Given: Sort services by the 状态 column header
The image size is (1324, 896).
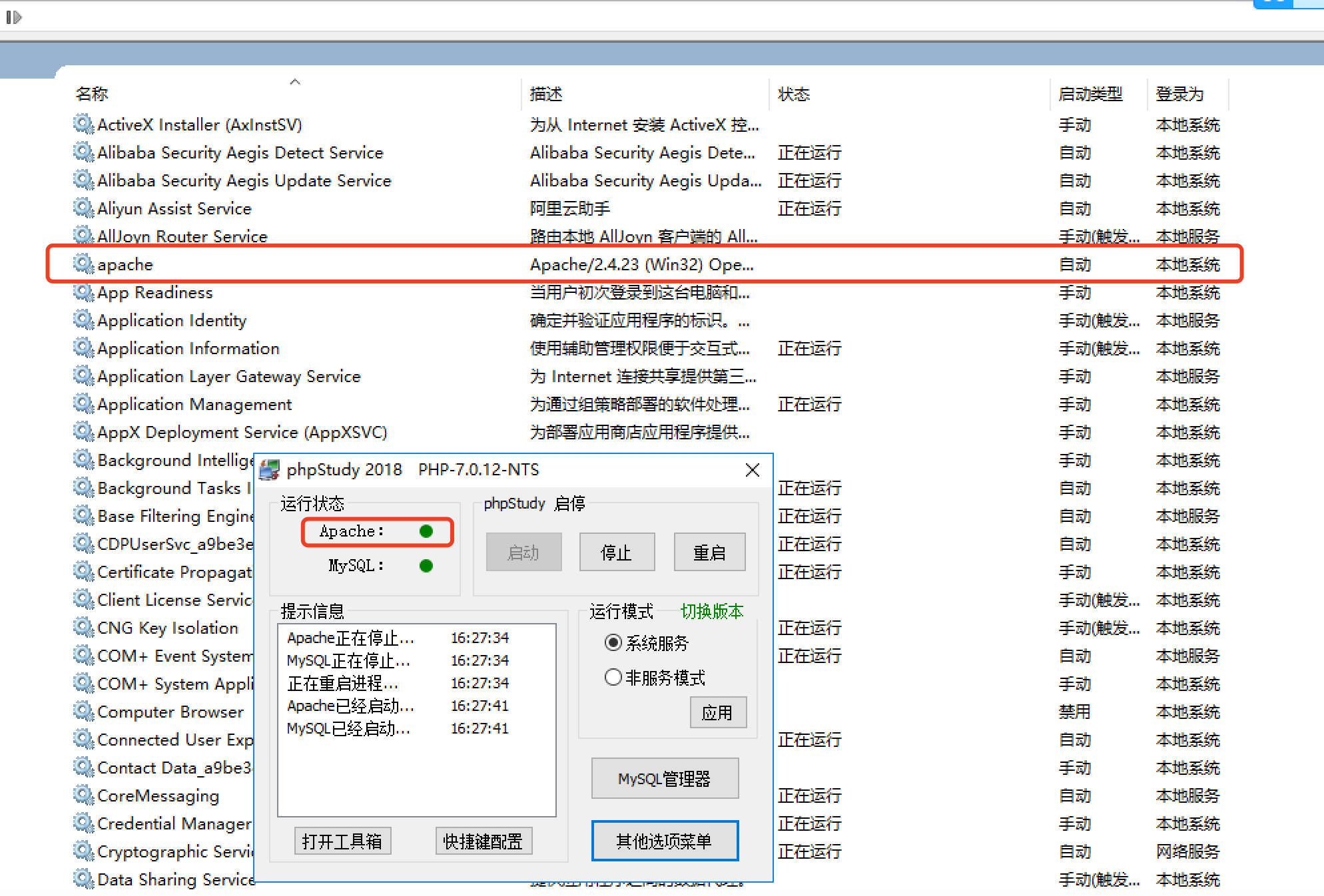Looking at the screenshot, I should pos(794,94).
